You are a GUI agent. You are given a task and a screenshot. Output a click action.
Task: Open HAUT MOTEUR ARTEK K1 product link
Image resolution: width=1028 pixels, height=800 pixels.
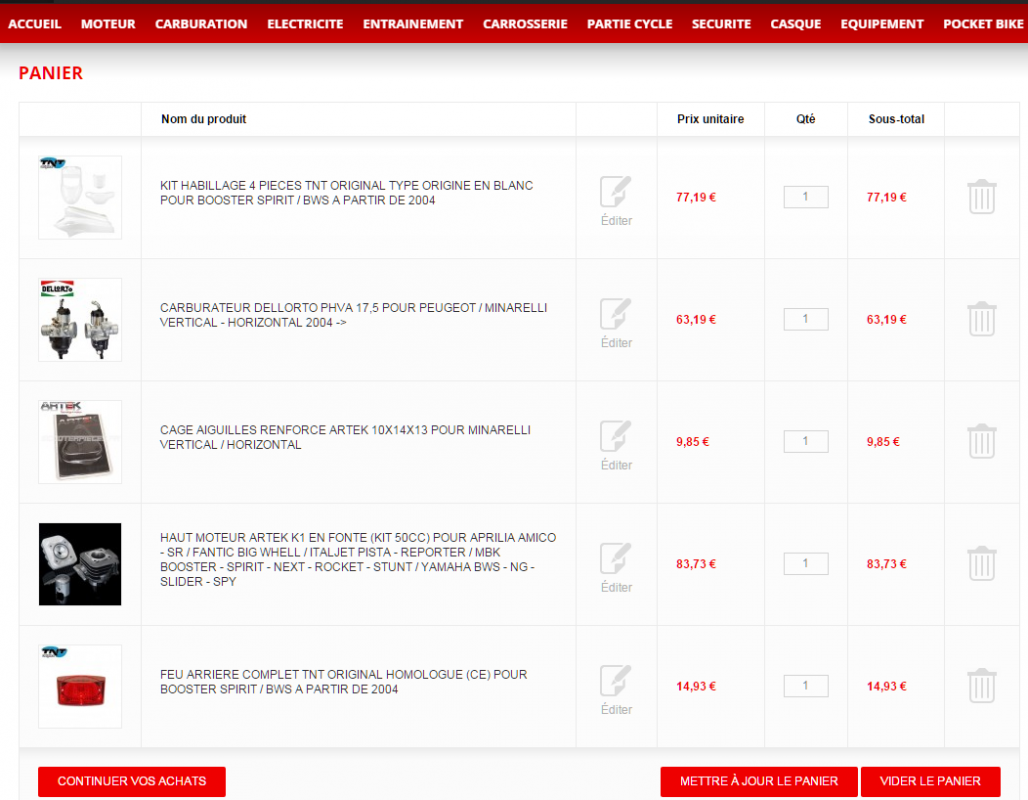358,559
